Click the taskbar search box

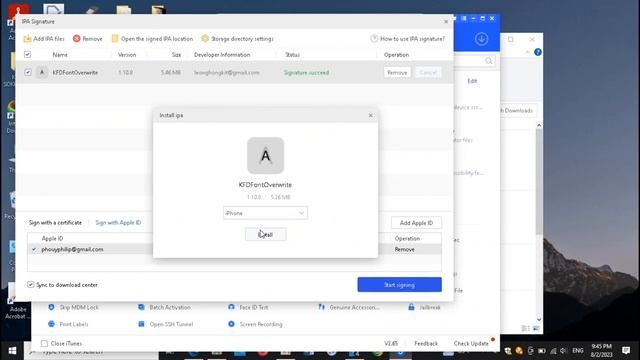[x=91, y=351]
